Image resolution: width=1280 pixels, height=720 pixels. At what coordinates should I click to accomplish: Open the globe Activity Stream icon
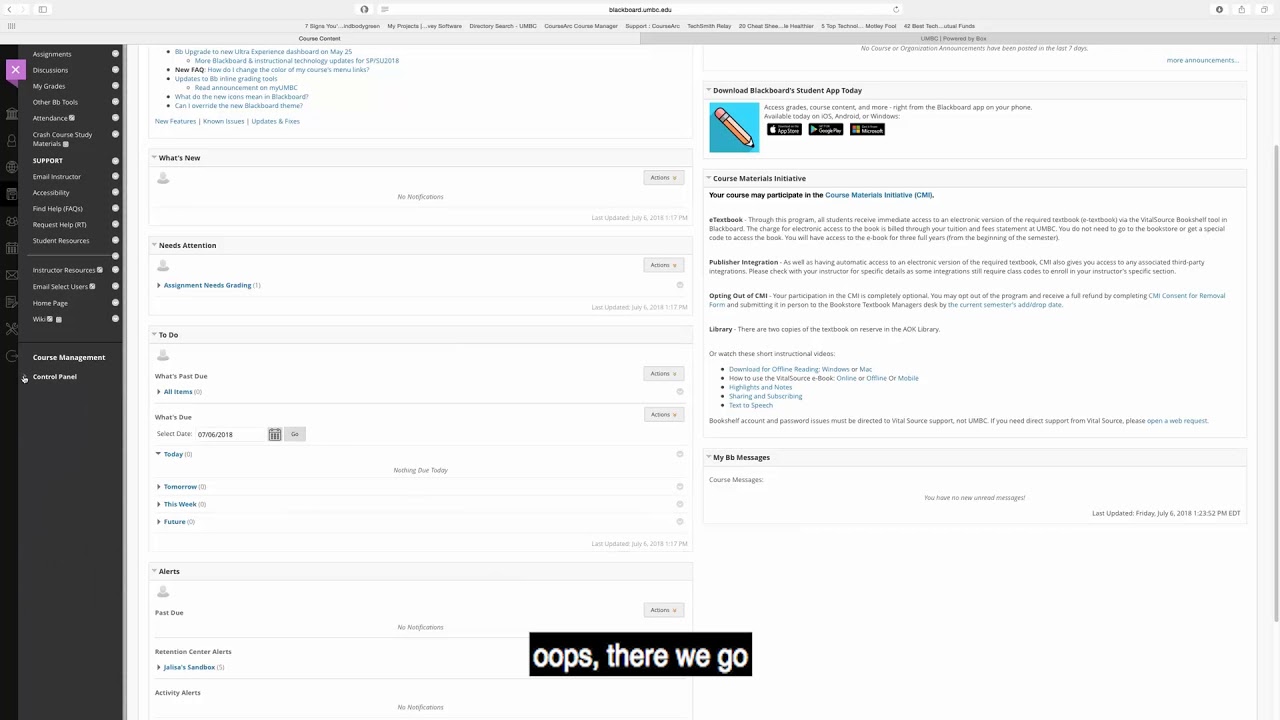(12, 168)
